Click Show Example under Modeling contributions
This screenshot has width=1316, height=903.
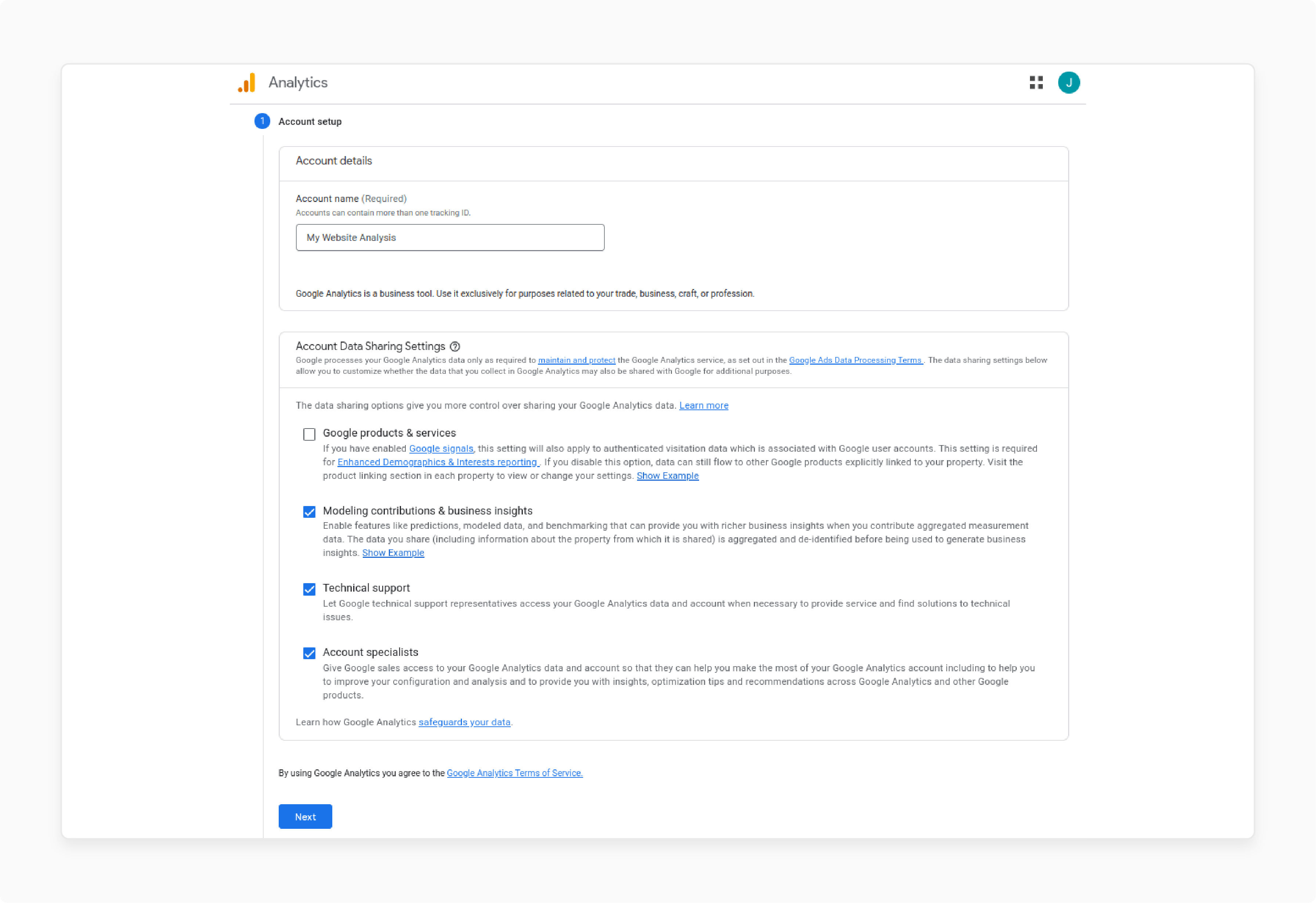click(x=393, y=553)
